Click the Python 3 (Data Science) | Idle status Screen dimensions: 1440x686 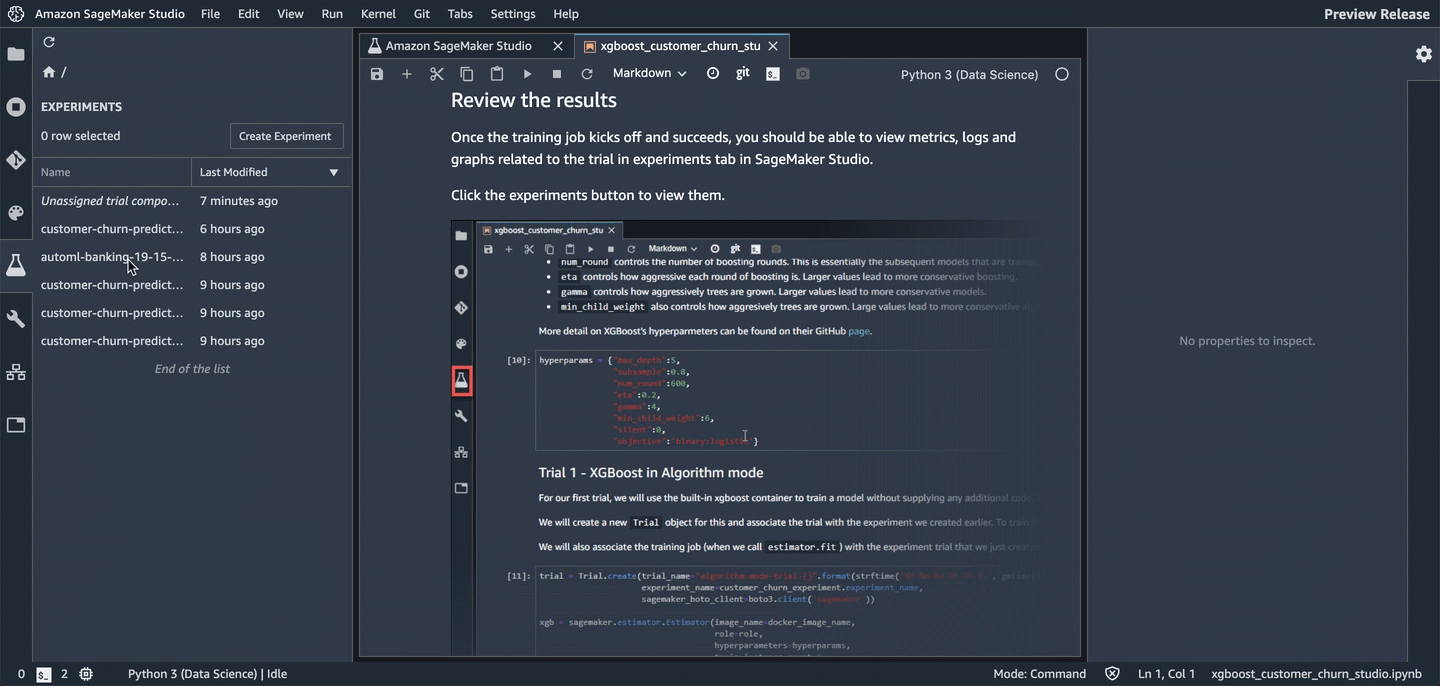coord(207,674)
